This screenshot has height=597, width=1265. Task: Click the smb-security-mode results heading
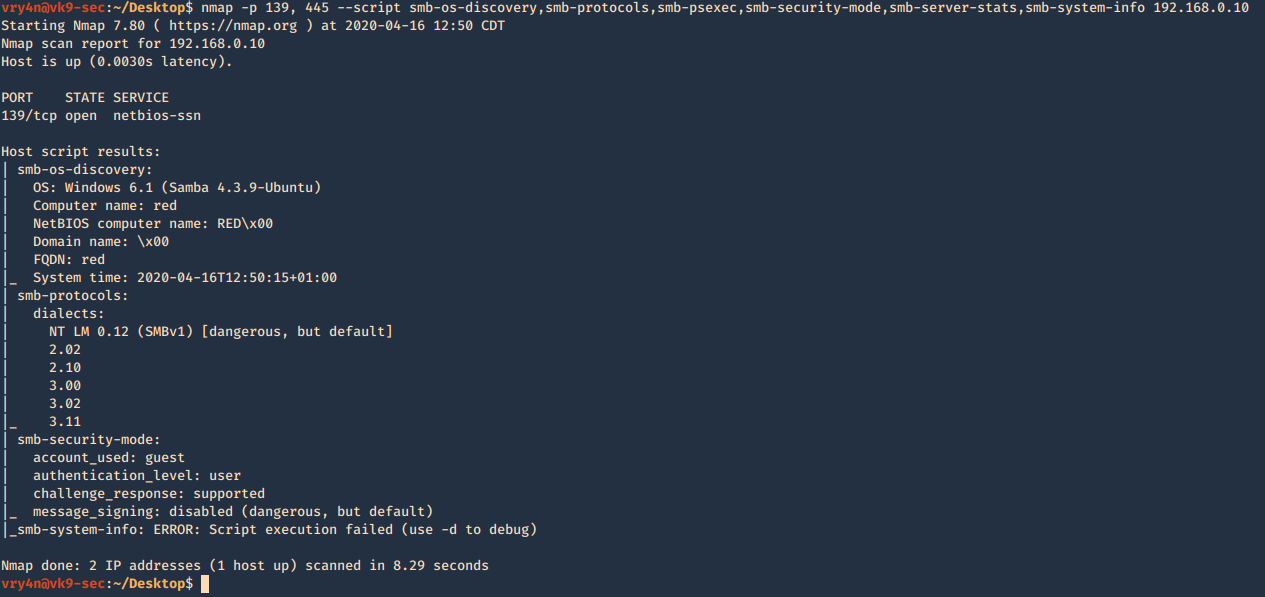point(88,439)
